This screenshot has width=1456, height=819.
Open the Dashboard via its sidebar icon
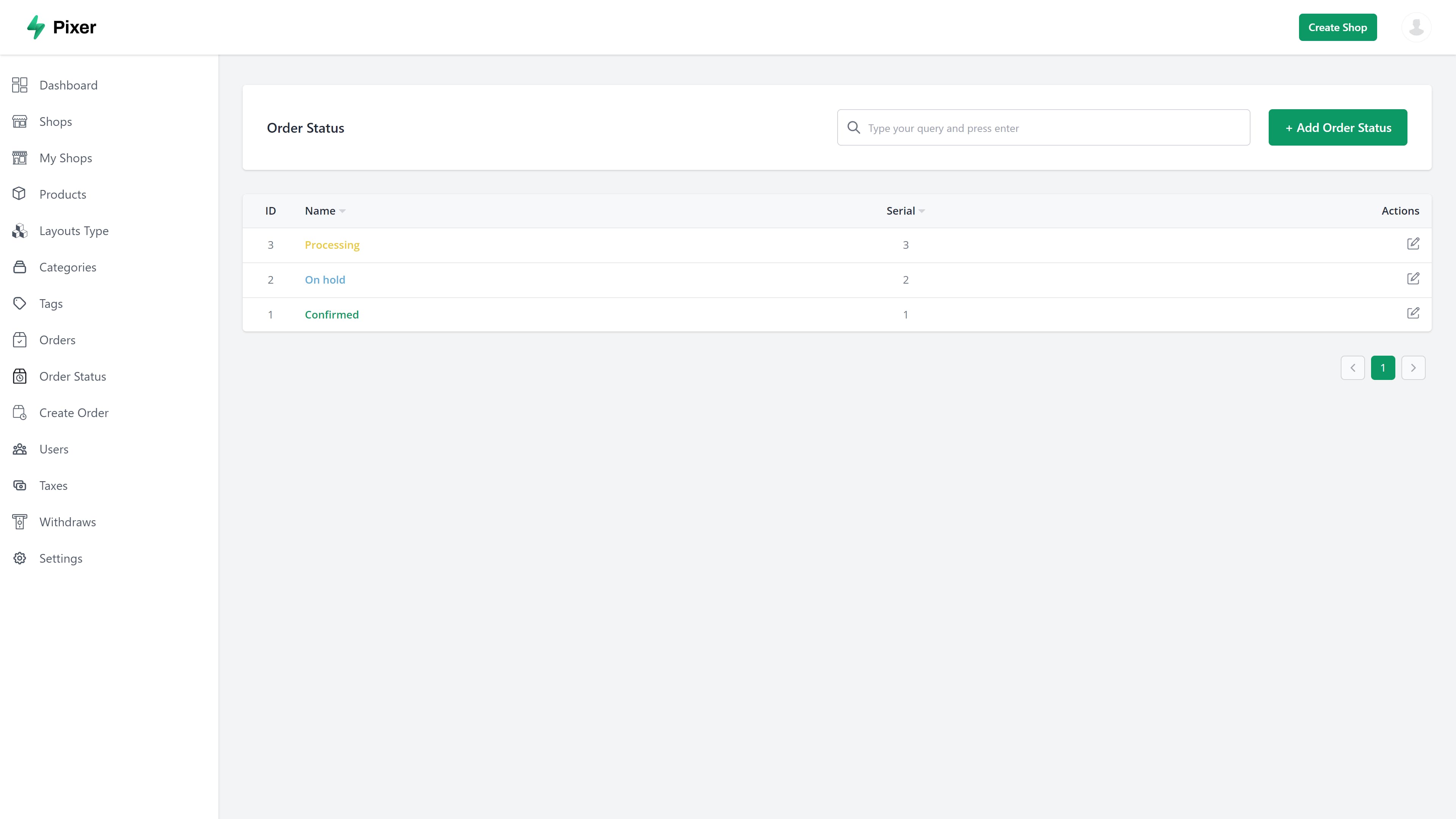(x=19, y=85)
